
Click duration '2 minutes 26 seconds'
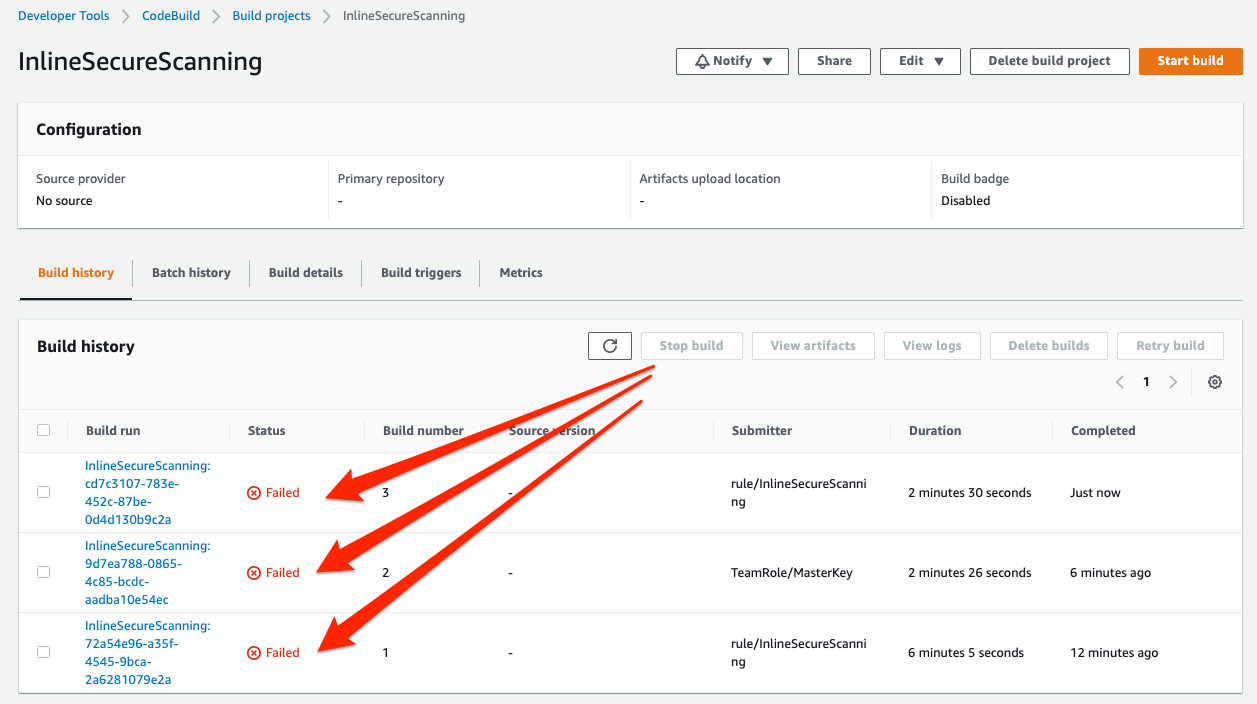tap(969, 573)
